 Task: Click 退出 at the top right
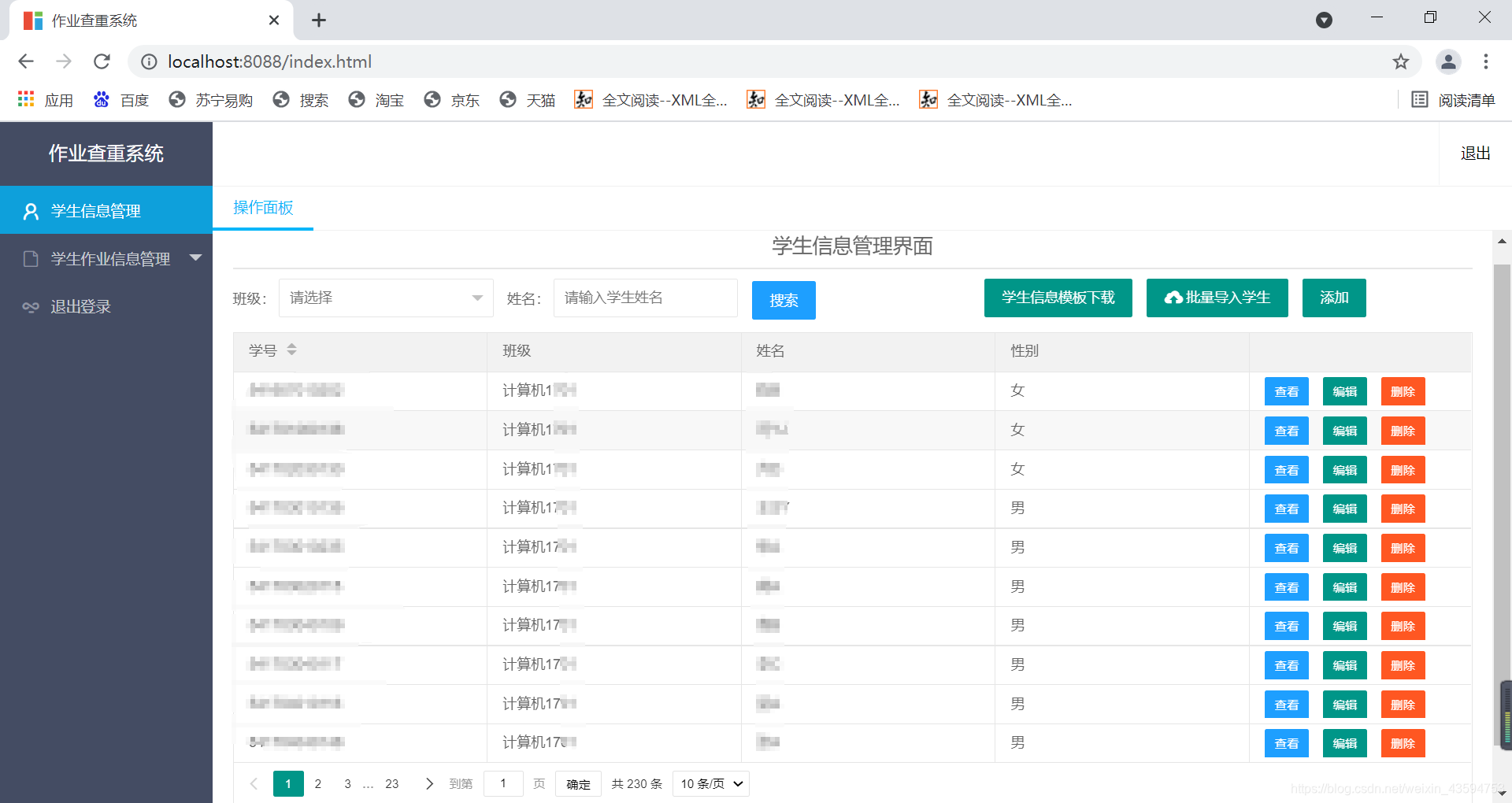[x=1475, y=154]
